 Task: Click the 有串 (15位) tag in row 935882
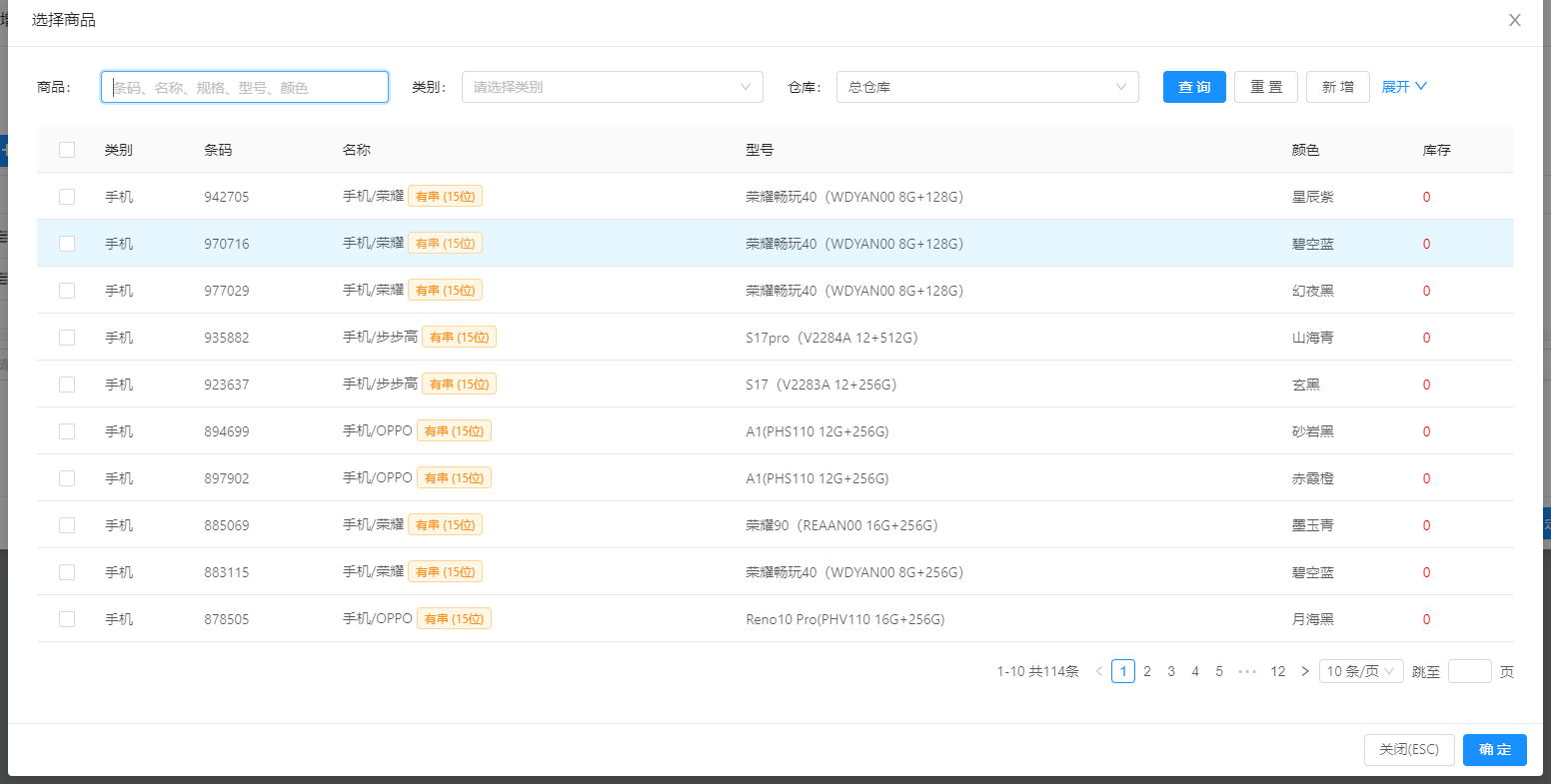pos(459,338)
